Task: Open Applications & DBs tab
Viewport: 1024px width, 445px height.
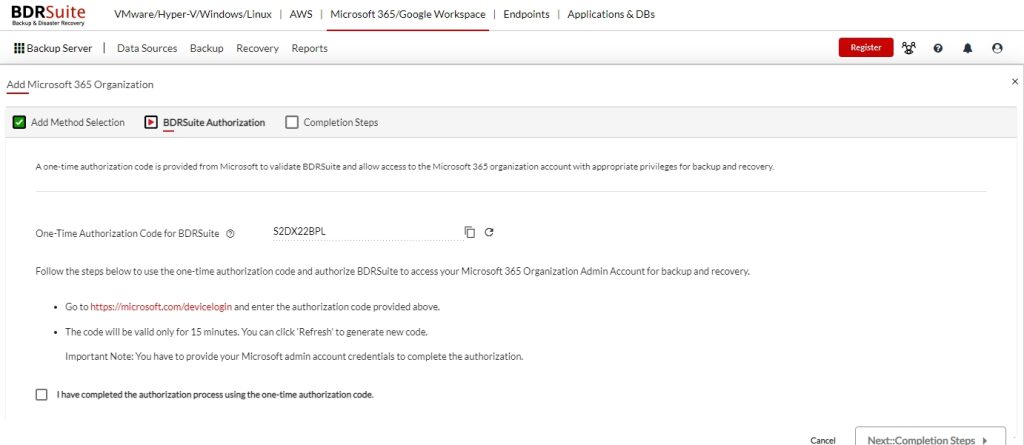Action: coord(611,14)
